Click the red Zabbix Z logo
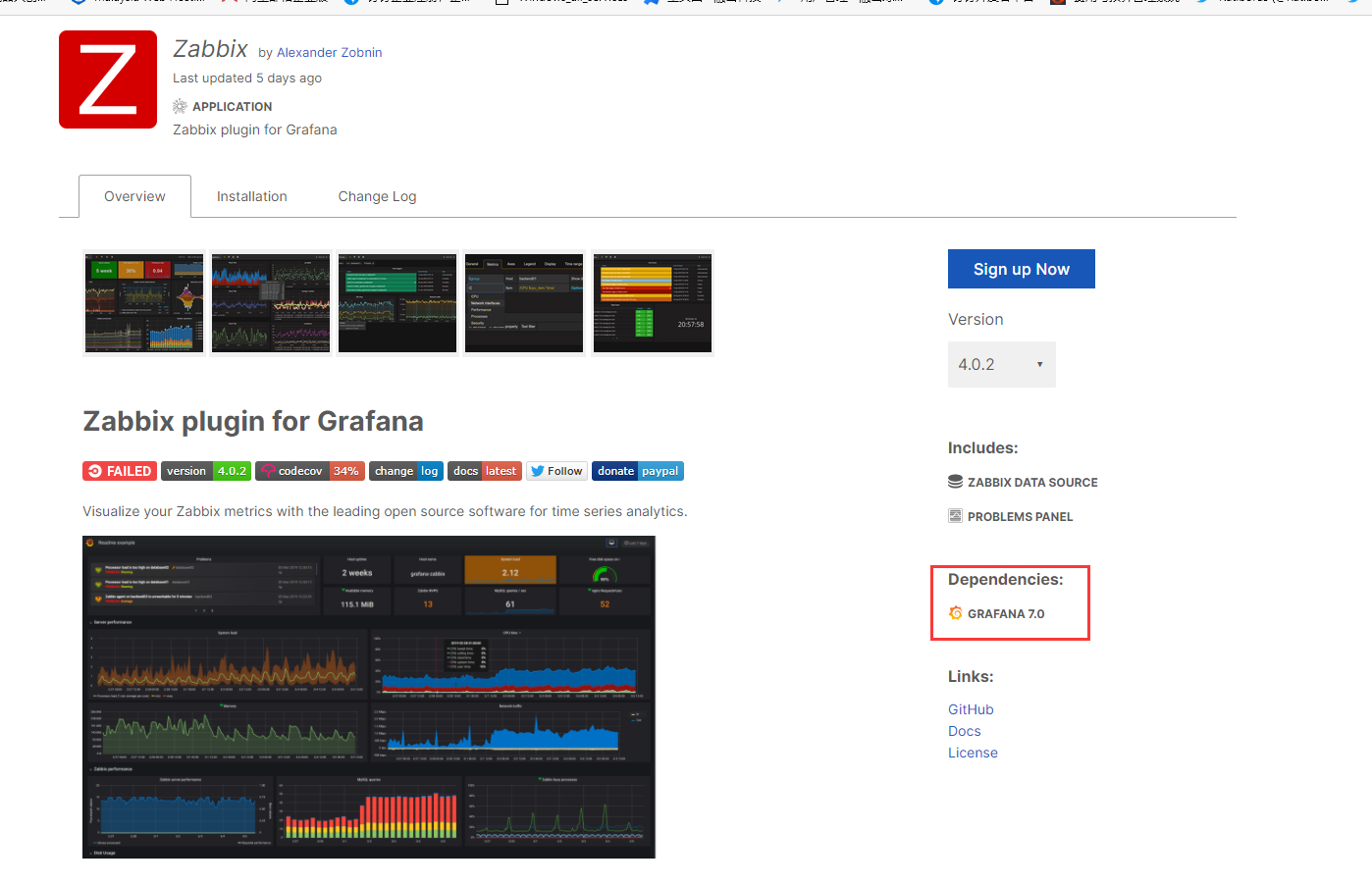This screenshot has height=886, width=1372. point(107,78)
